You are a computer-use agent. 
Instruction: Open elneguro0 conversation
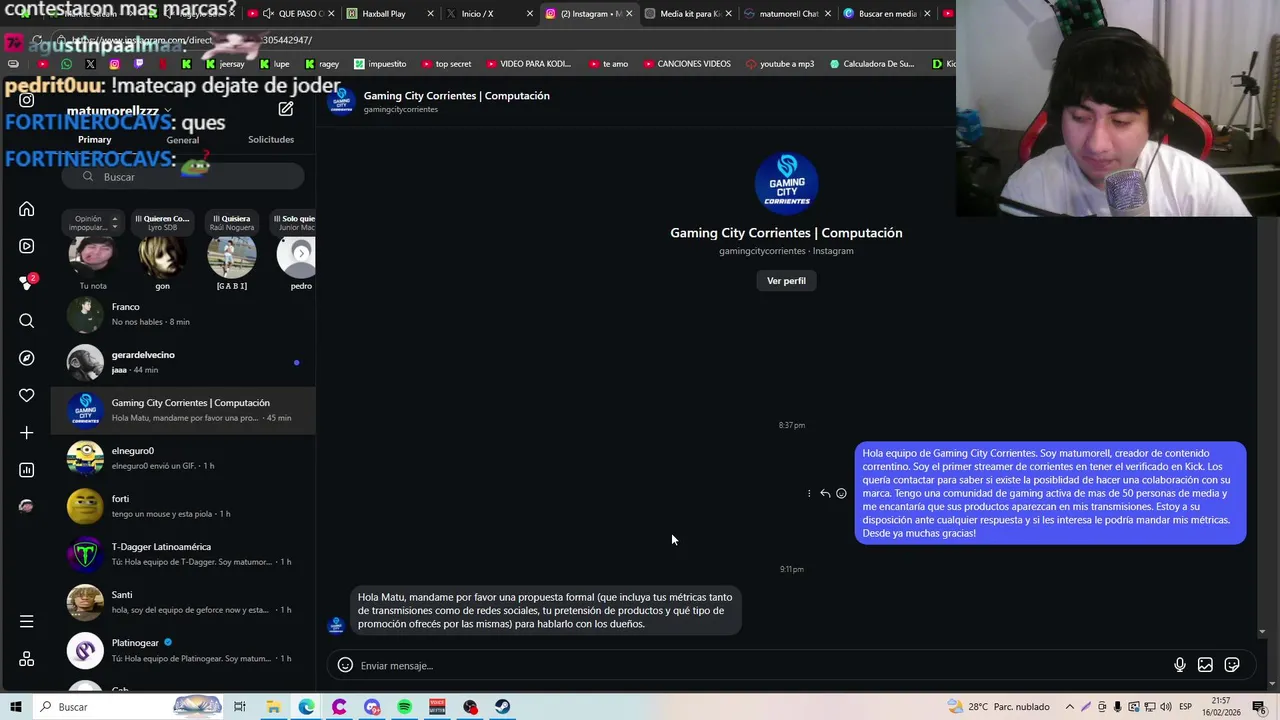pyautogui.click(x=183, y=458)
